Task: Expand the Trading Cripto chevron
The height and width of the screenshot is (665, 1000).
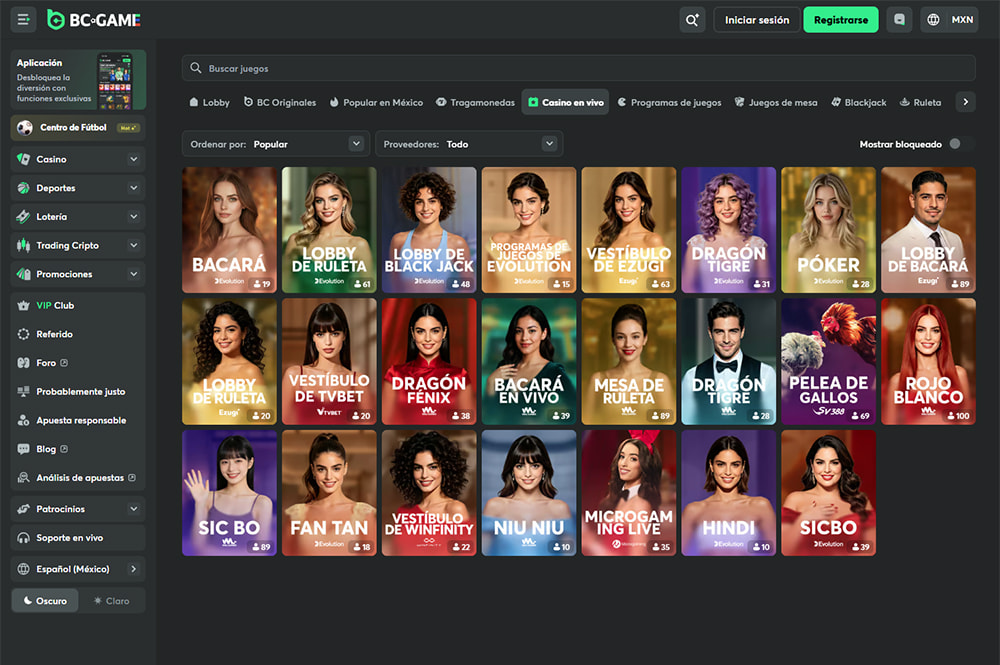Action: tap(133, 245)
